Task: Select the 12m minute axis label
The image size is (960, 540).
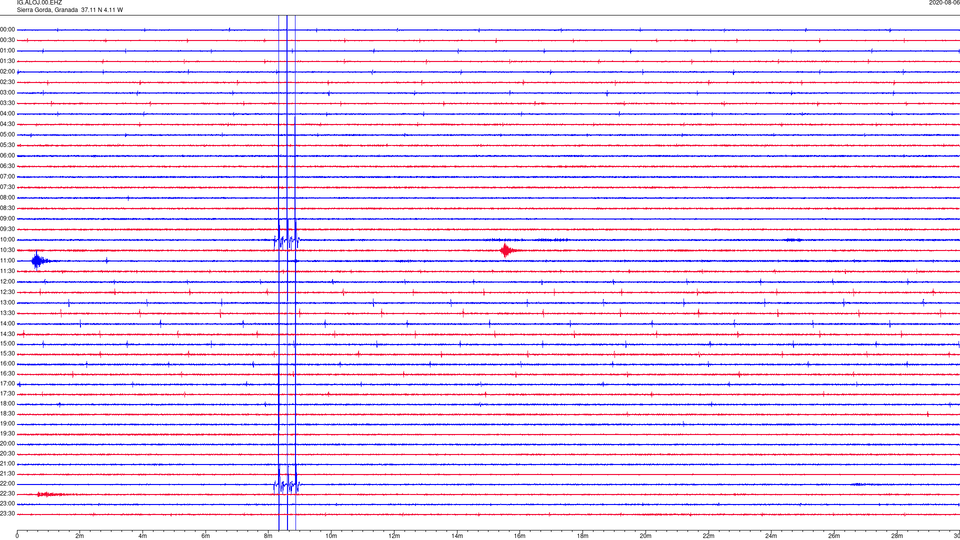Action: tap(394, 536)
